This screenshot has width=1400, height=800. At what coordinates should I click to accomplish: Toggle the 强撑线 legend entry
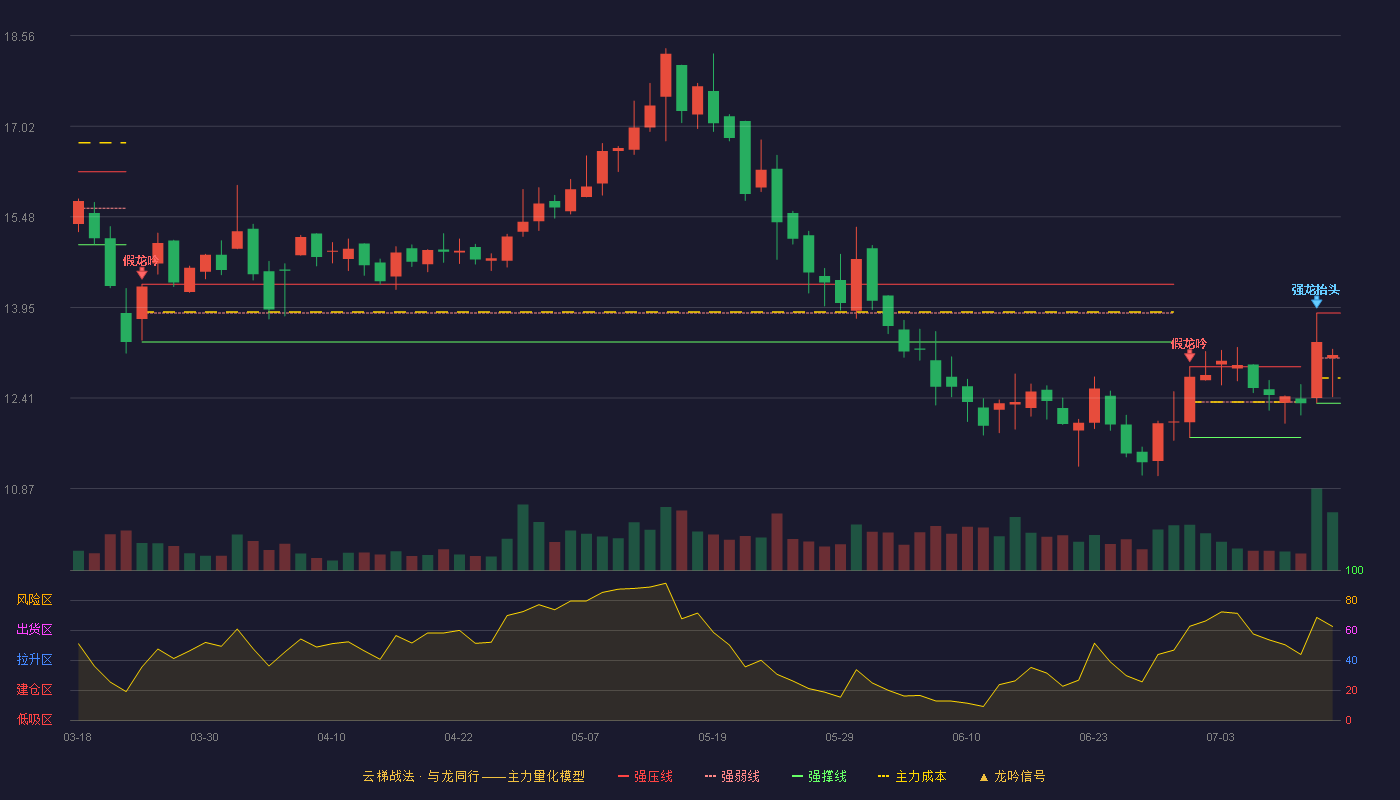pyautogui.click(x=819, y=776)
